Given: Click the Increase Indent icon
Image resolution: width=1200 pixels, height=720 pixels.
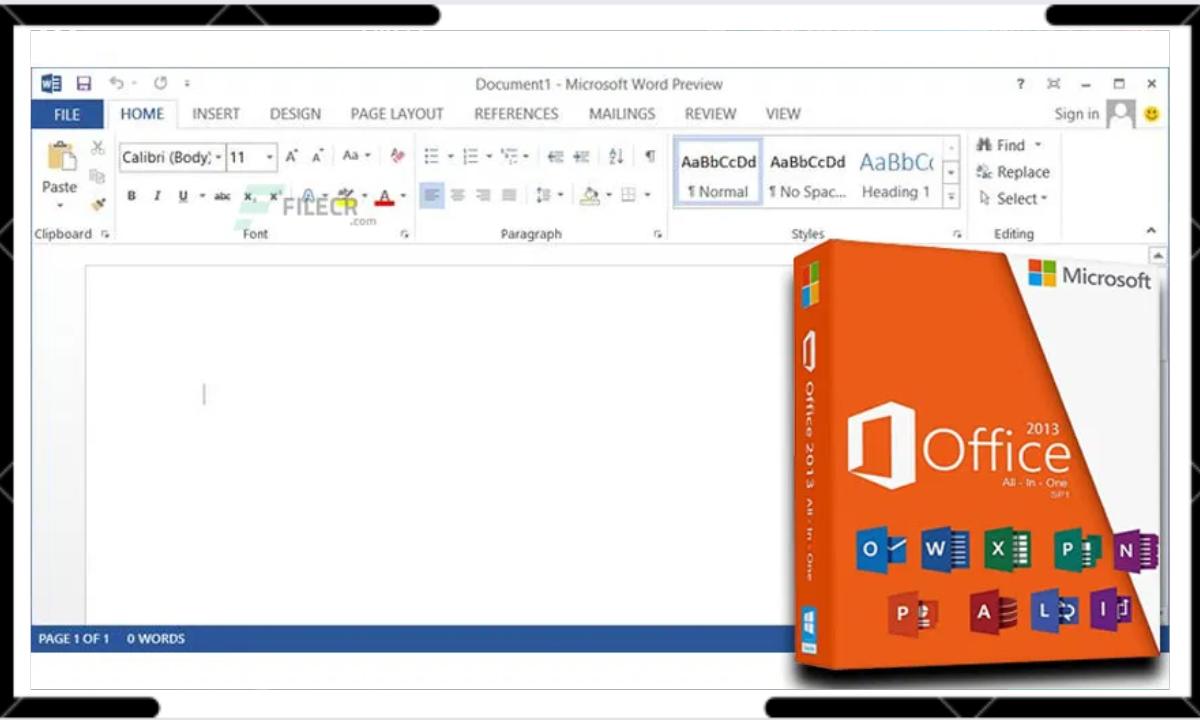Looking at the screenshot, I should pyautogui.click(x=581, y=156).
